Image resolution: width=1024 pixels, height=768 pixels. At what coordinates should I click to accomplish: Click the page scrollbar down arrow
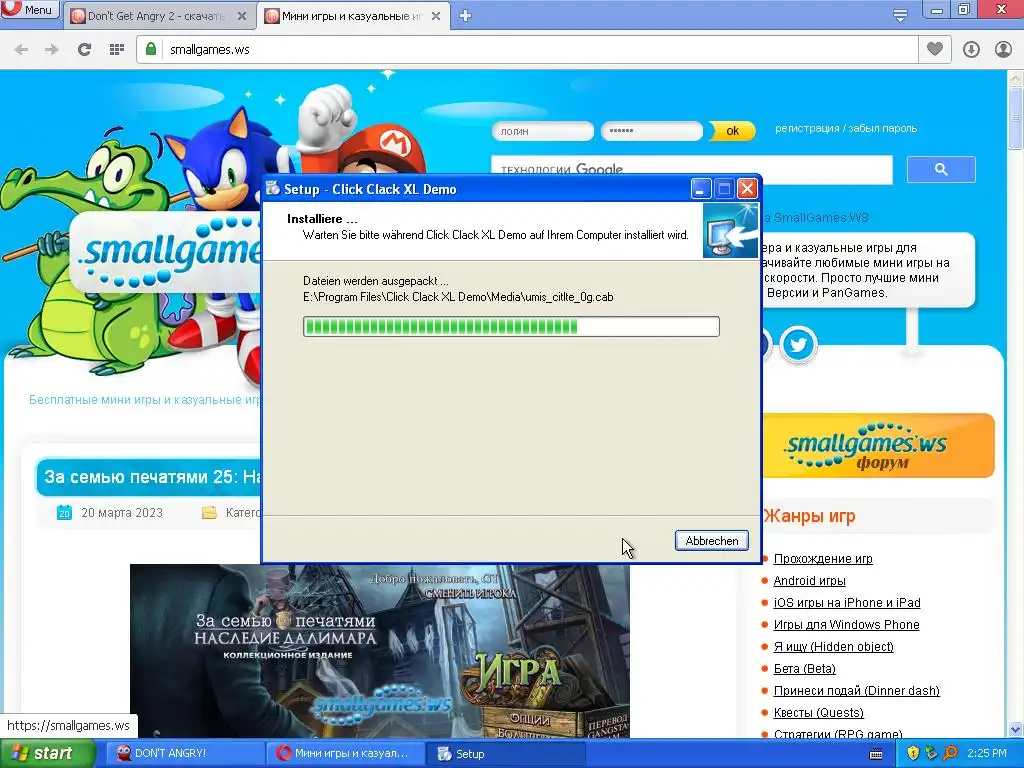(1016, 729)
